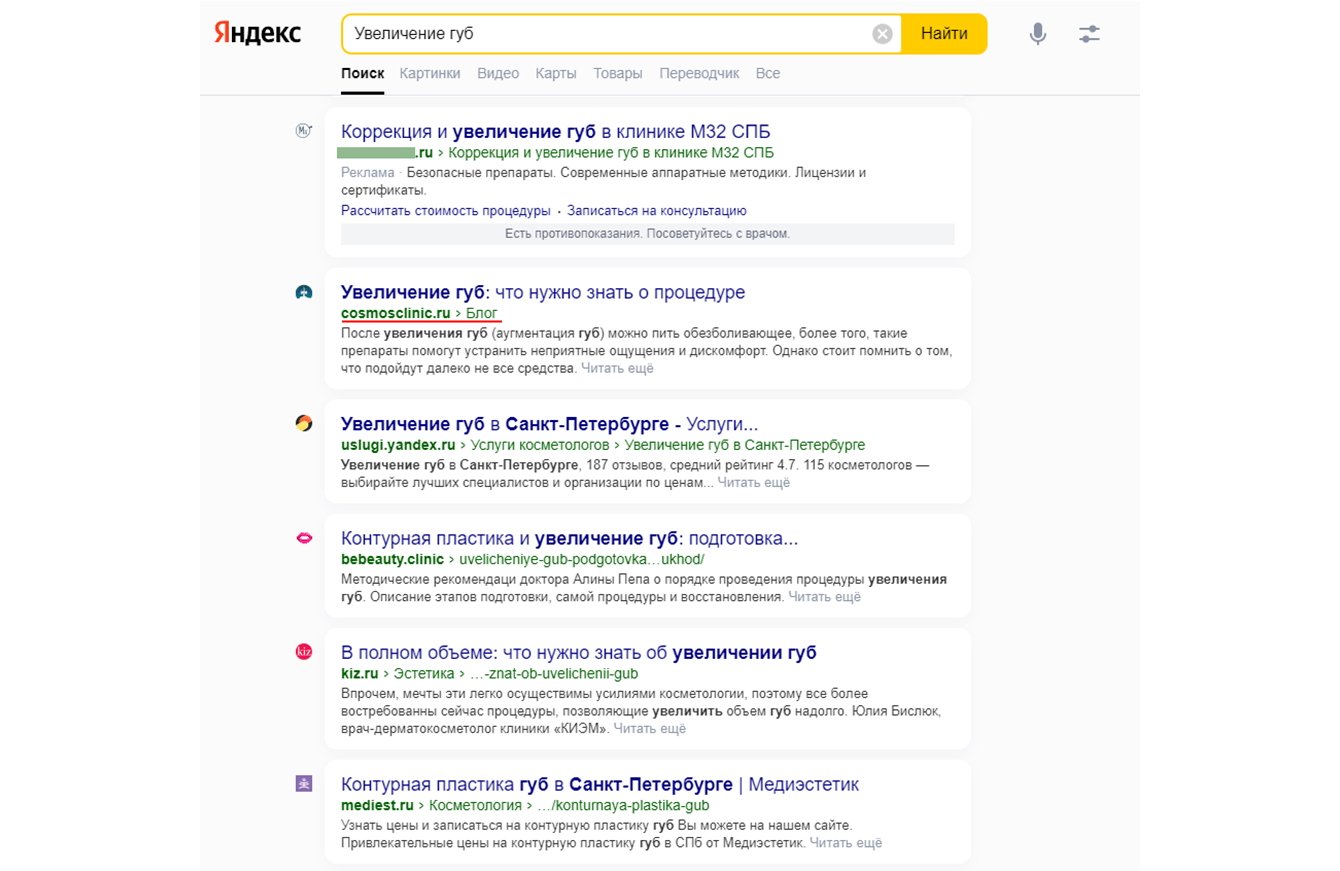Screen dimensions: 1340x871
Task: Click the mediest.ru favicon
Action: click(x=304, y=784)
